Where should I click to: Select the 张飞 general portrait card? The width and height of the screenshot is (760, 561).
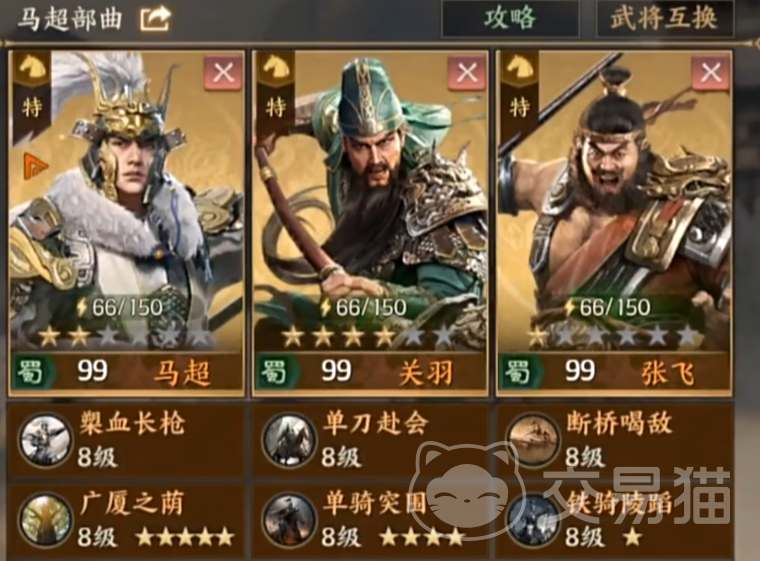(x=615, y=223)
